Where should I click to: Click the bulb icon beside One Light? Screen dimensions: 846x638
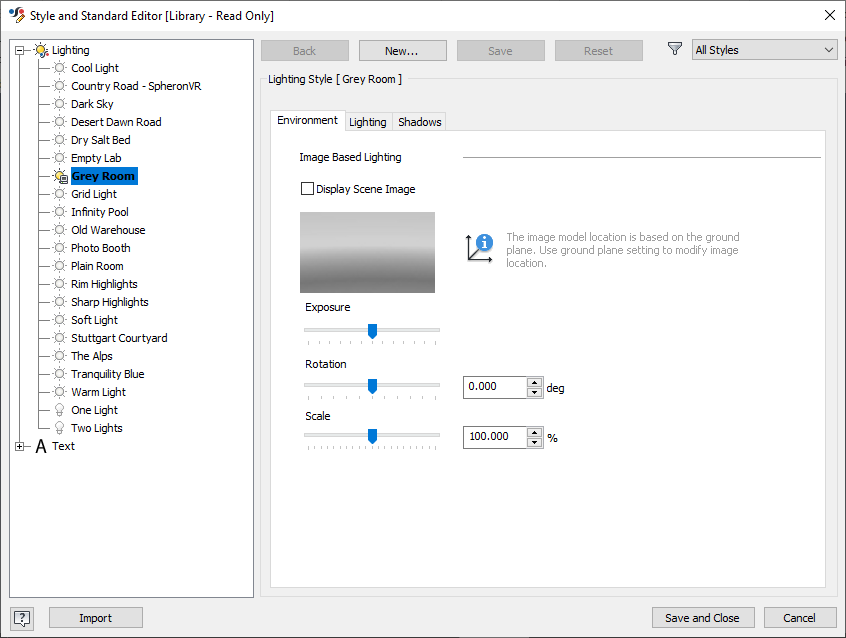pyautogui.click(x=57, y=409)
